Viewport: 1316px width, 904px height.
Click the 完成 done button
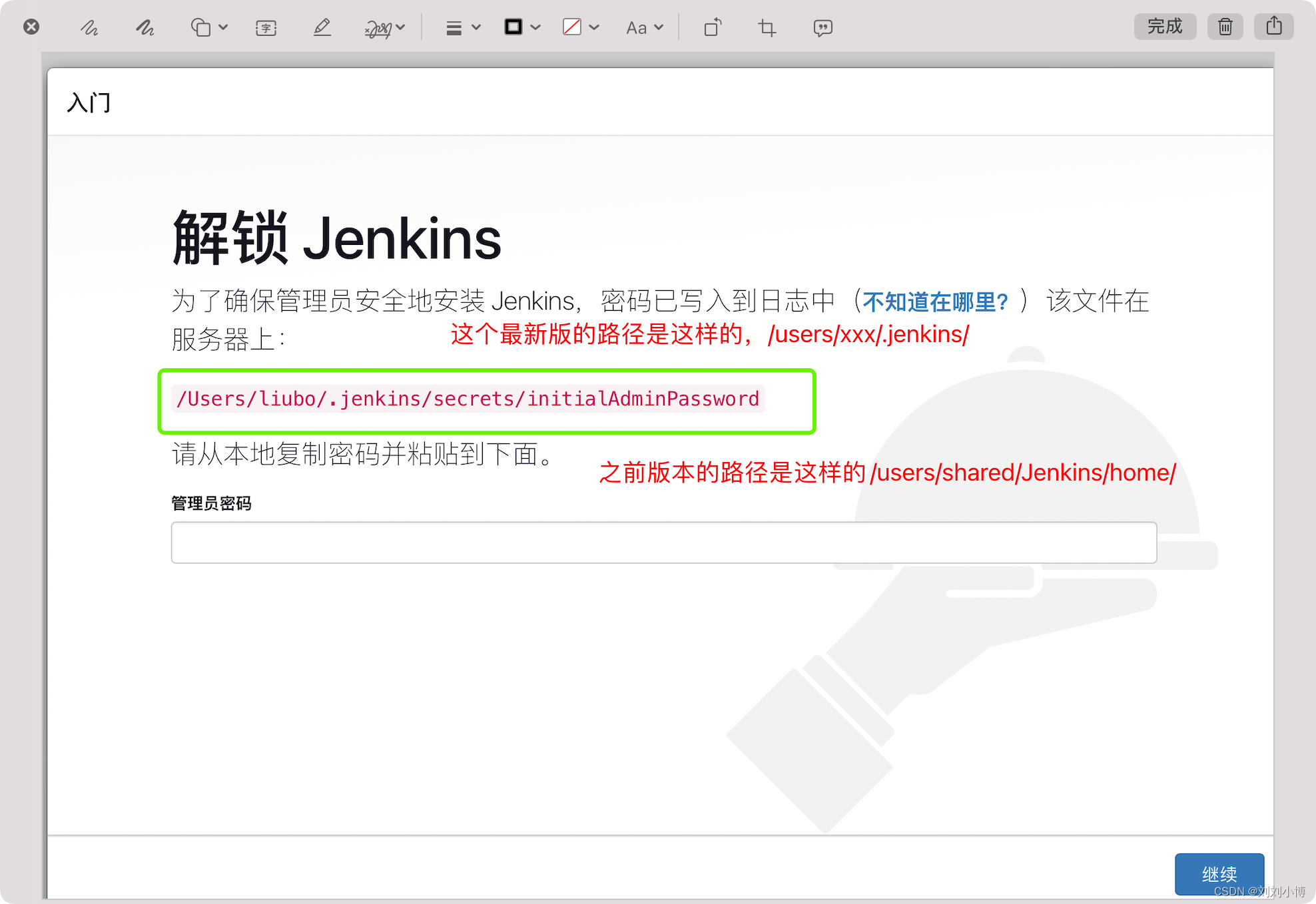[1165, 27]
